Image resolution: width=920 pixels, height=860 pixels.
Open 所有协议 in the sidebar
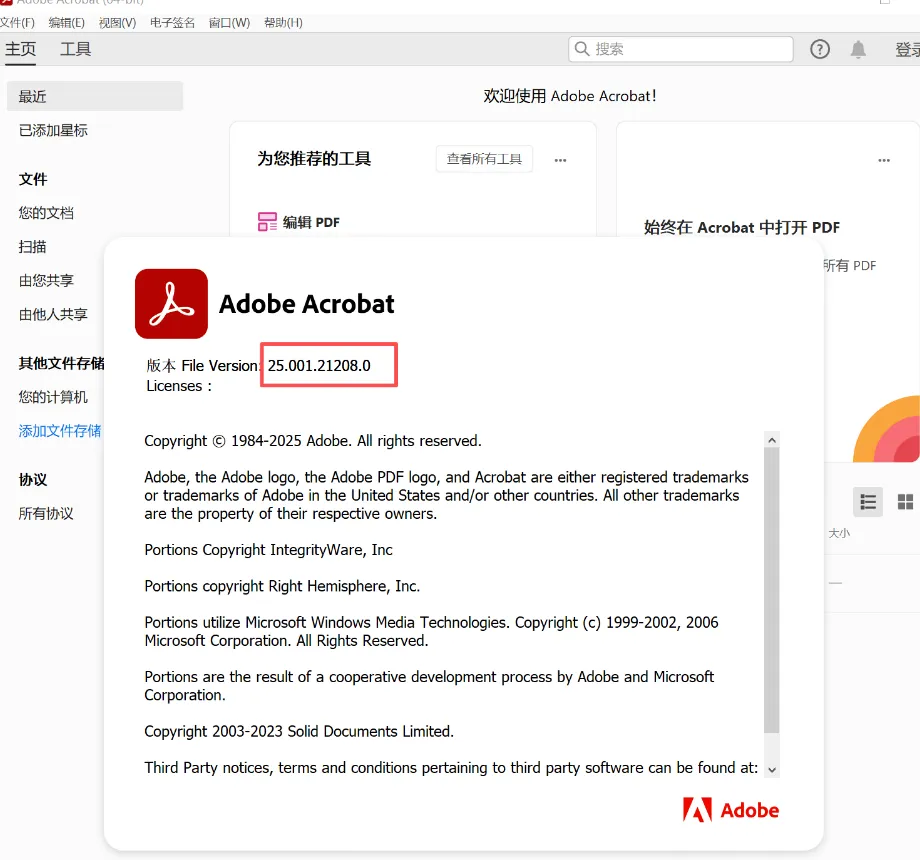46,514
